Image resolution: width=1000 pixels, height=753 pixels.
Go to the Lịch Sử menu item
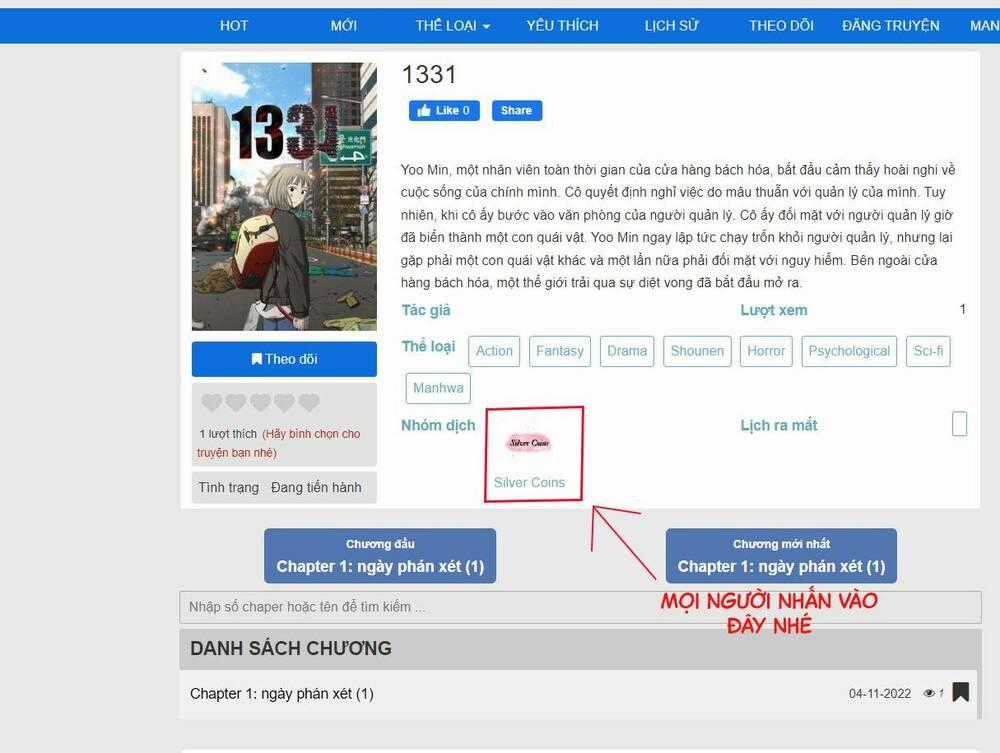point(671,26)
